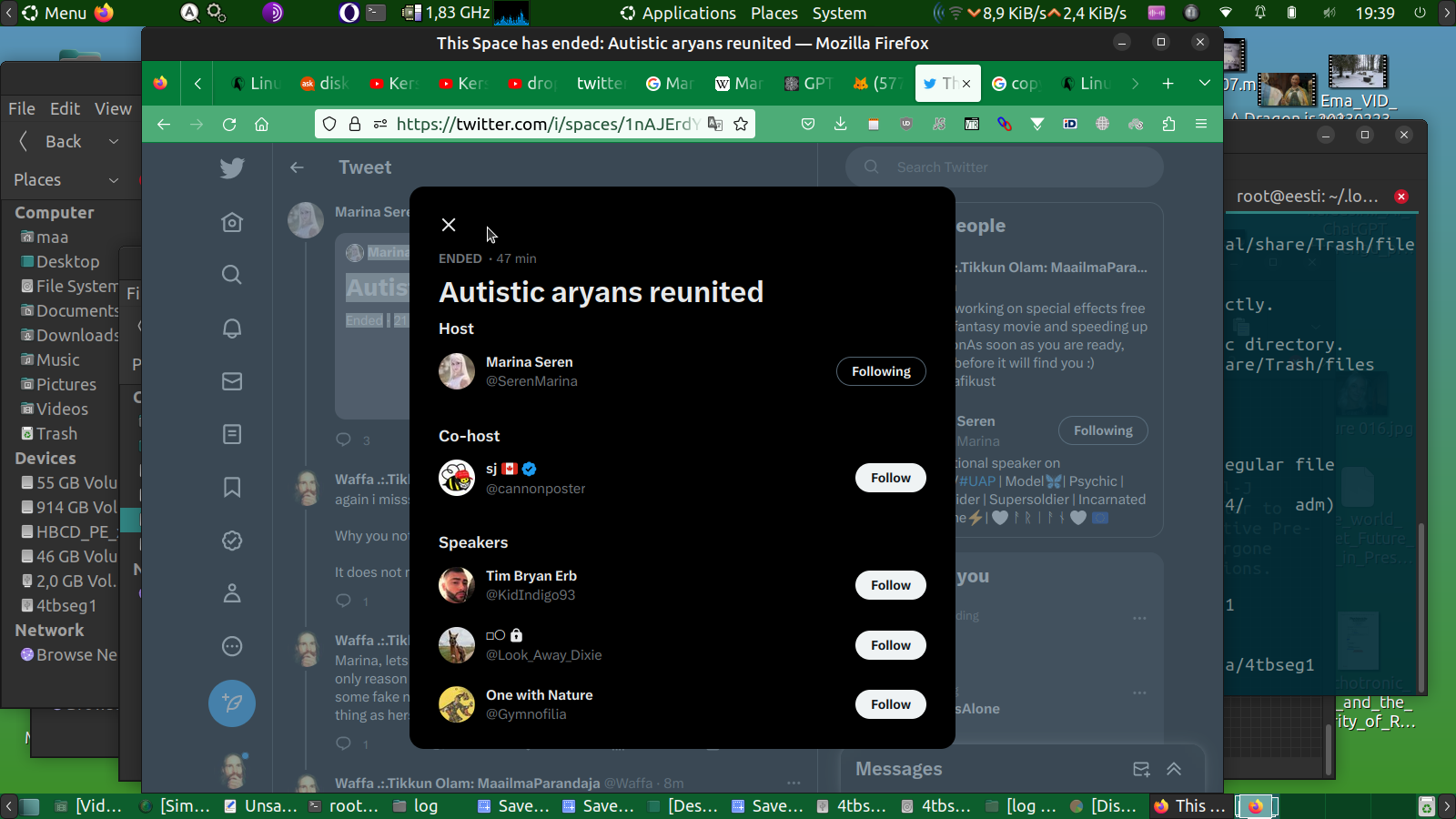Open Trash in file manager sidebar

click(x=56, y=434)
